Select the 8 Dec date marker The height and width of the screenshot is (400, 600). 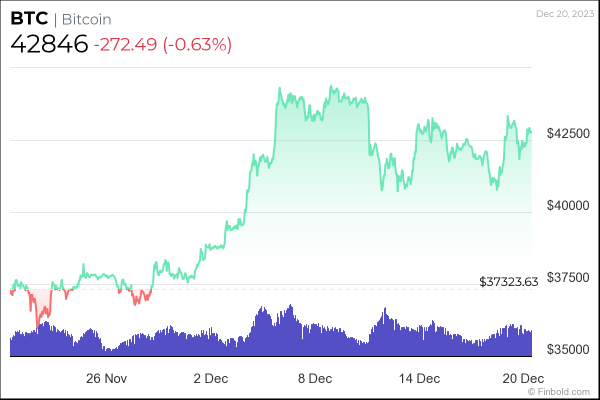point(314,378)
